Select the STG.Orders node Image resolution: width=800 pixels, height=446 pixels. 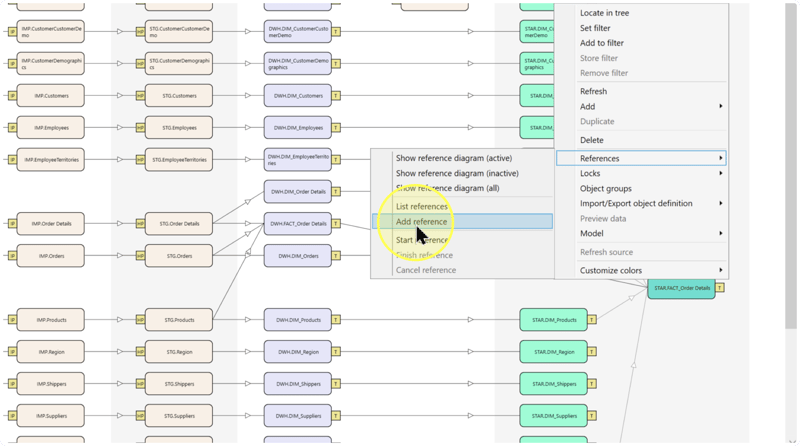click(179, 256)
